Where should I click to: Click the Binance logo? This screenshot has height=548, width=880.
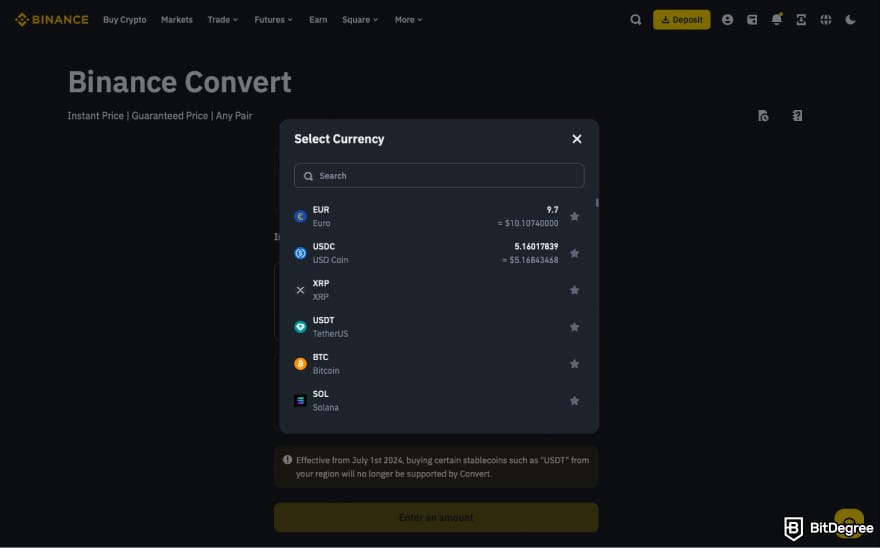tap(51, 19)
